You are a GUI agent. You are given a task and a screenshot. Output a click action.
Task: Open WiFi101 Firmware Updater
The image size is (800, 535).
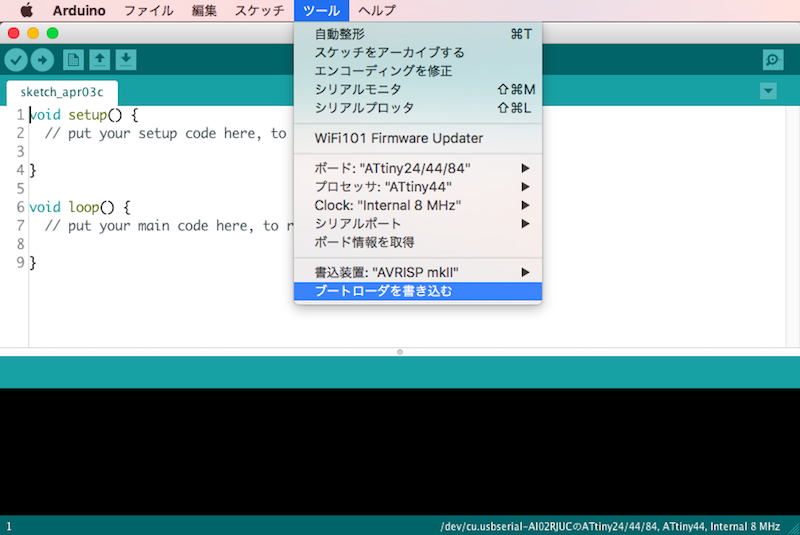[418, 138]
